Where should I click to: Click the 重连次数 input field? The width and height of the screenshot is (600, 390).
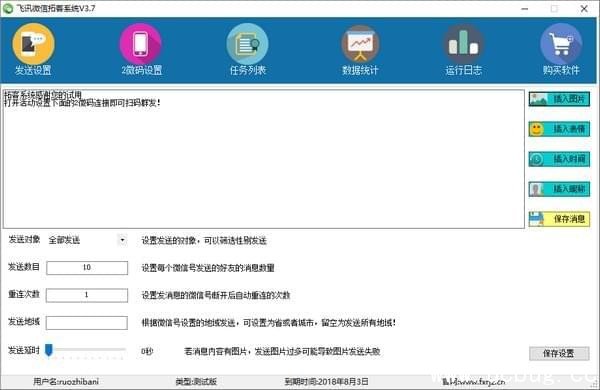coord(87,295)
